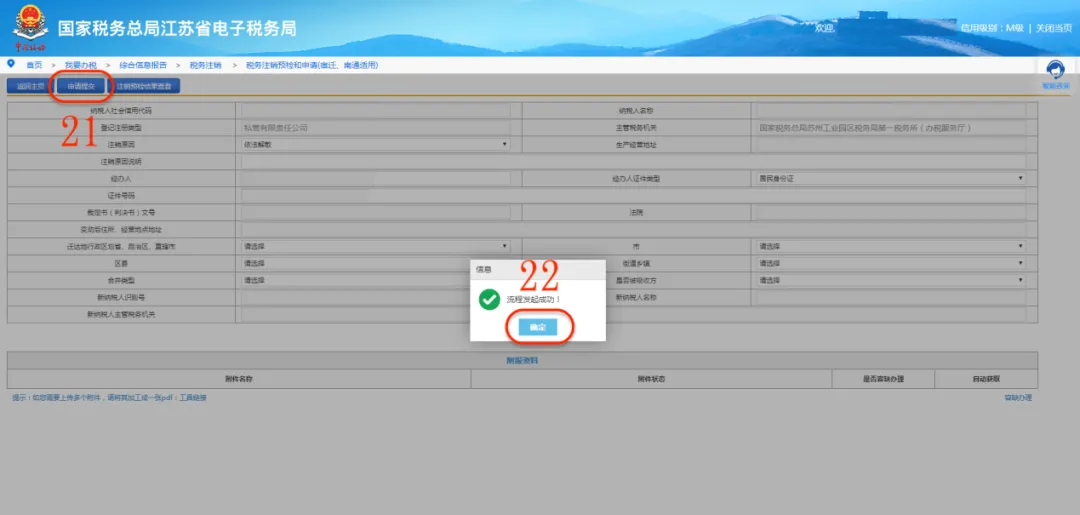Expand the 市 city dropdown

point(891,246)
